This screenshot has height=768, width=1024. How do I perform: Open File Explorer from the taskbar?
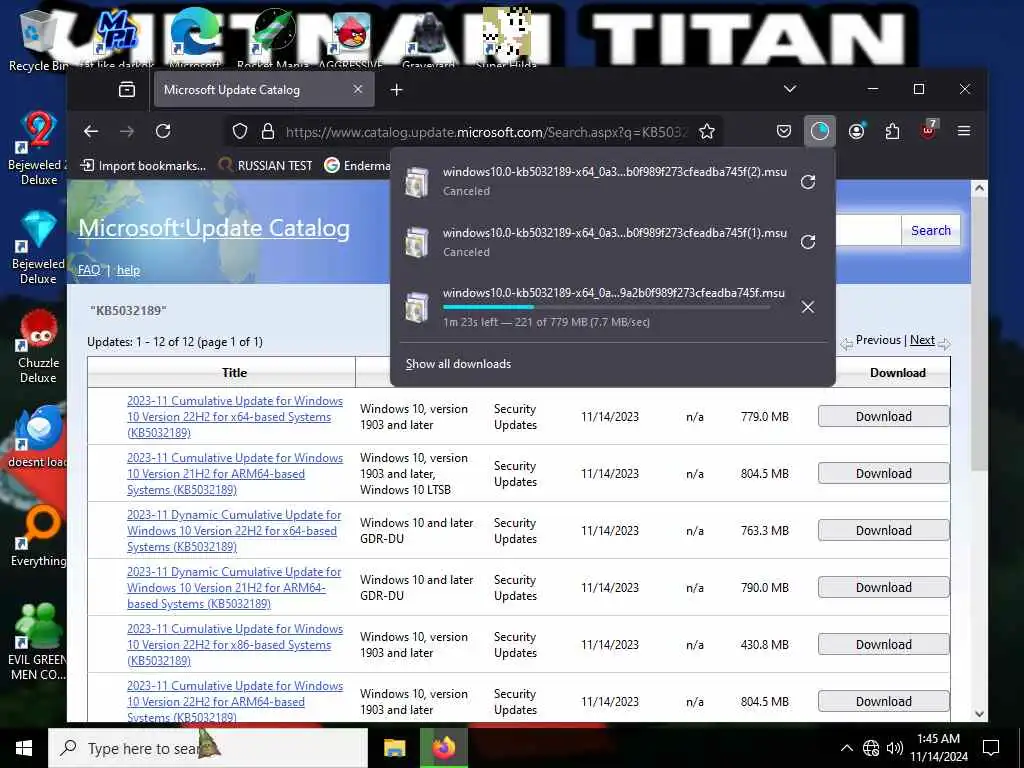[394, 748]
